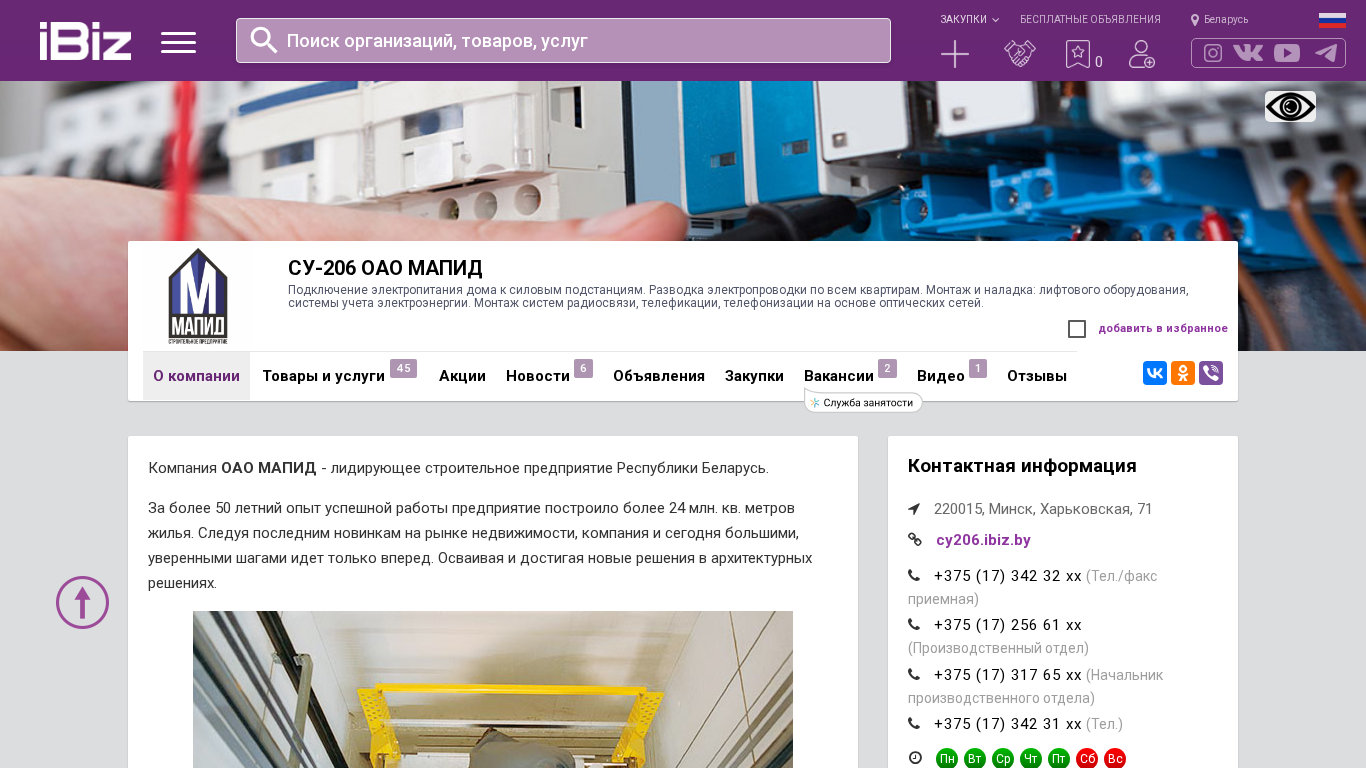Click the 'Служба занятости' badge

coord(863,402)
